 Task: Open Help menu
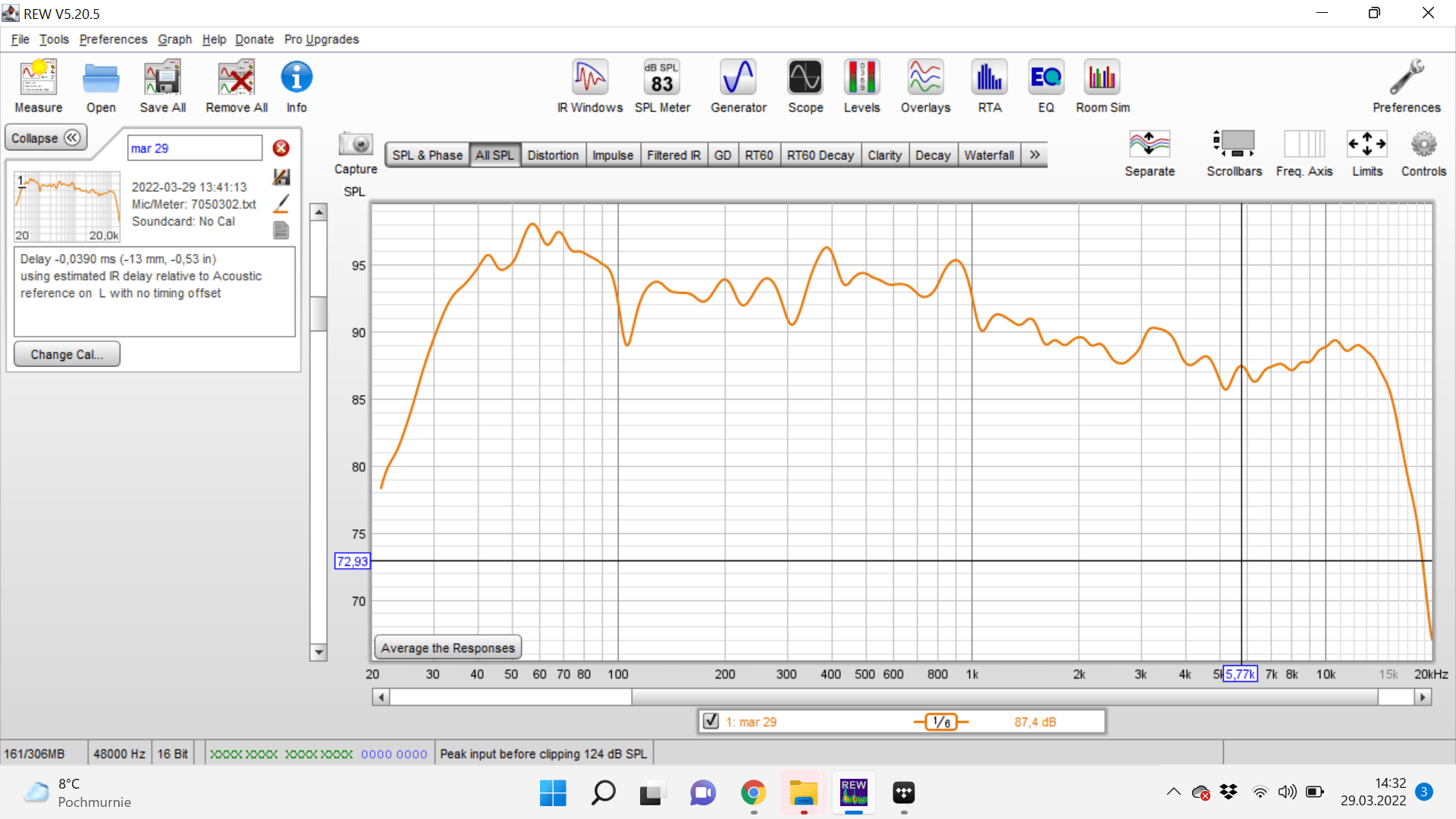click(x=214, y=39)
